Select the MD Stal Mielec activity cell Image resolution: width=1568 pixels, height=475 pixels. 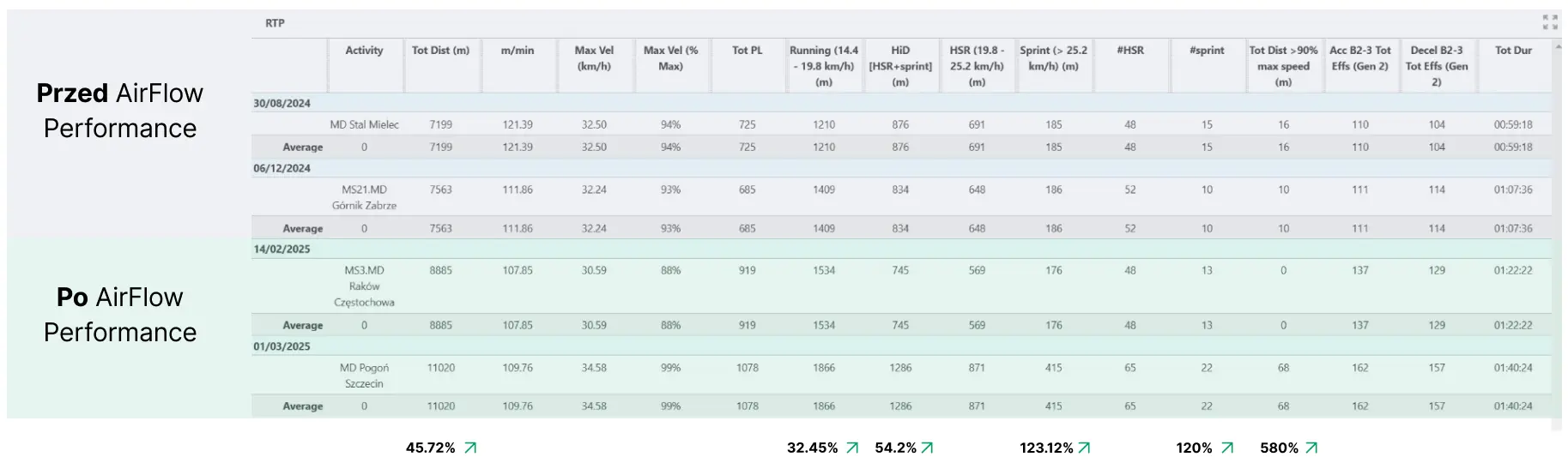pos(364,124)
